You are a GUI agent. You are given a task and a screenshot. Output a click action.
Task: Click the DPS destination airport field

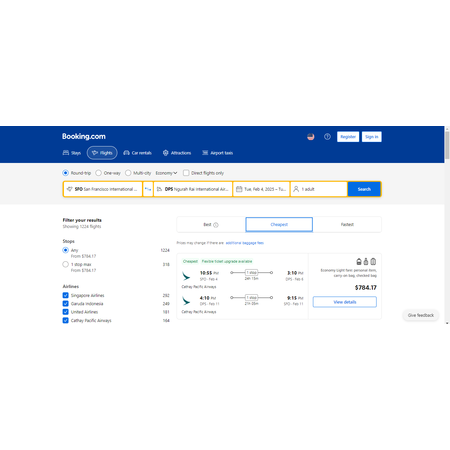tap(193, 189)
